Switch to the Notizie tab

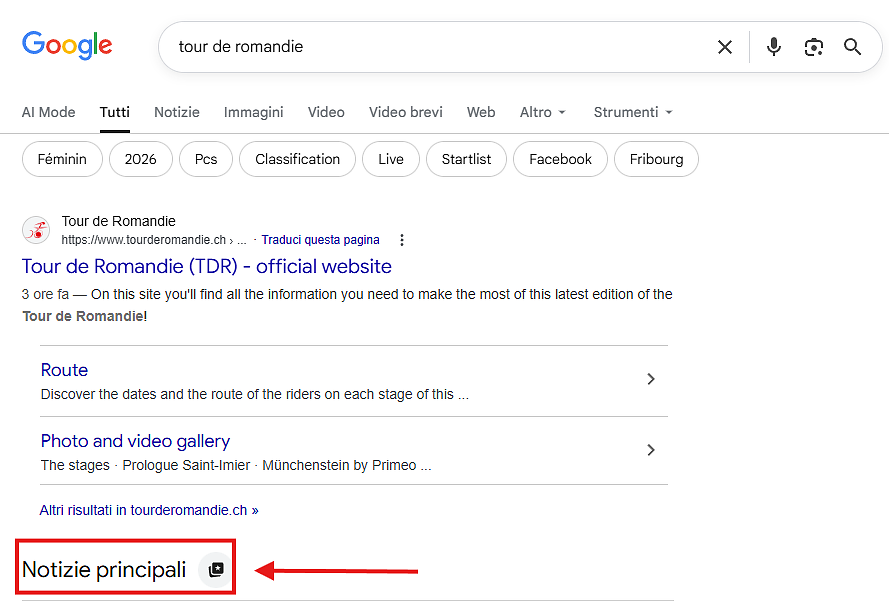177,112
